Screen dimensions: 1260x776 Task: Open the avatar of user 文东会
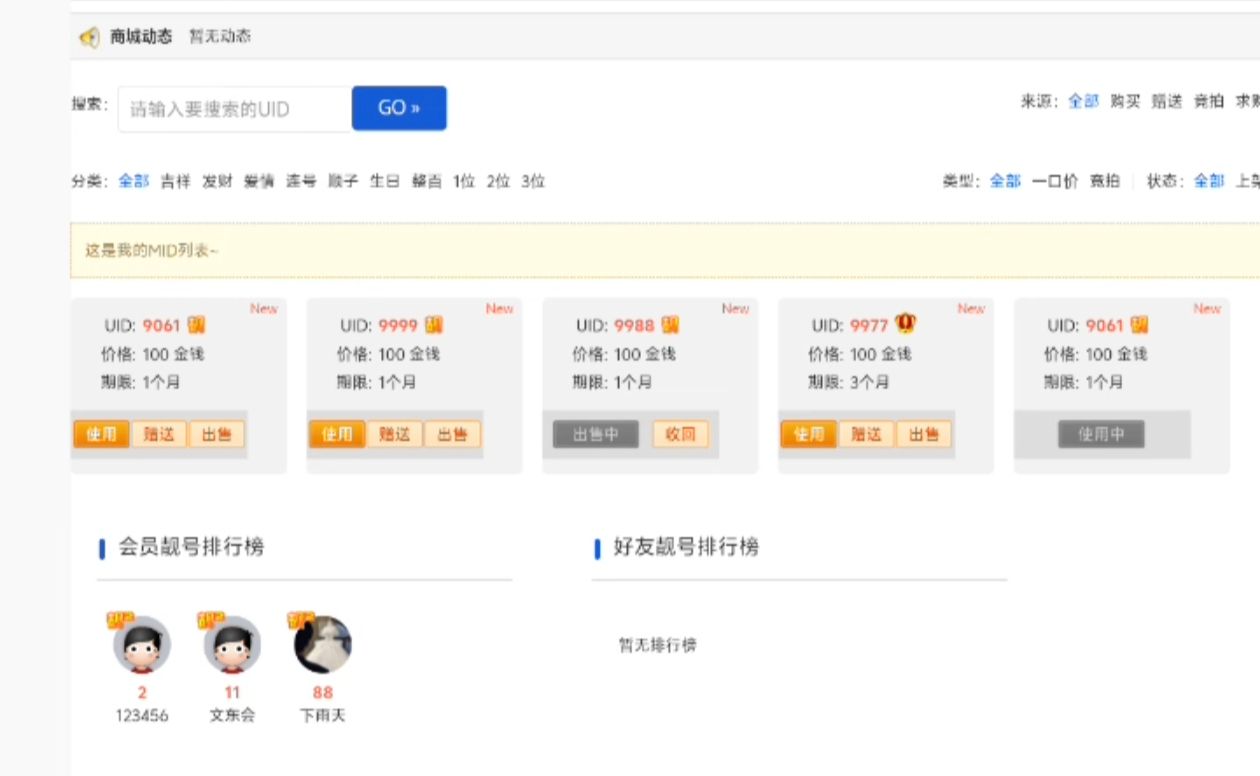pos(232,645)
